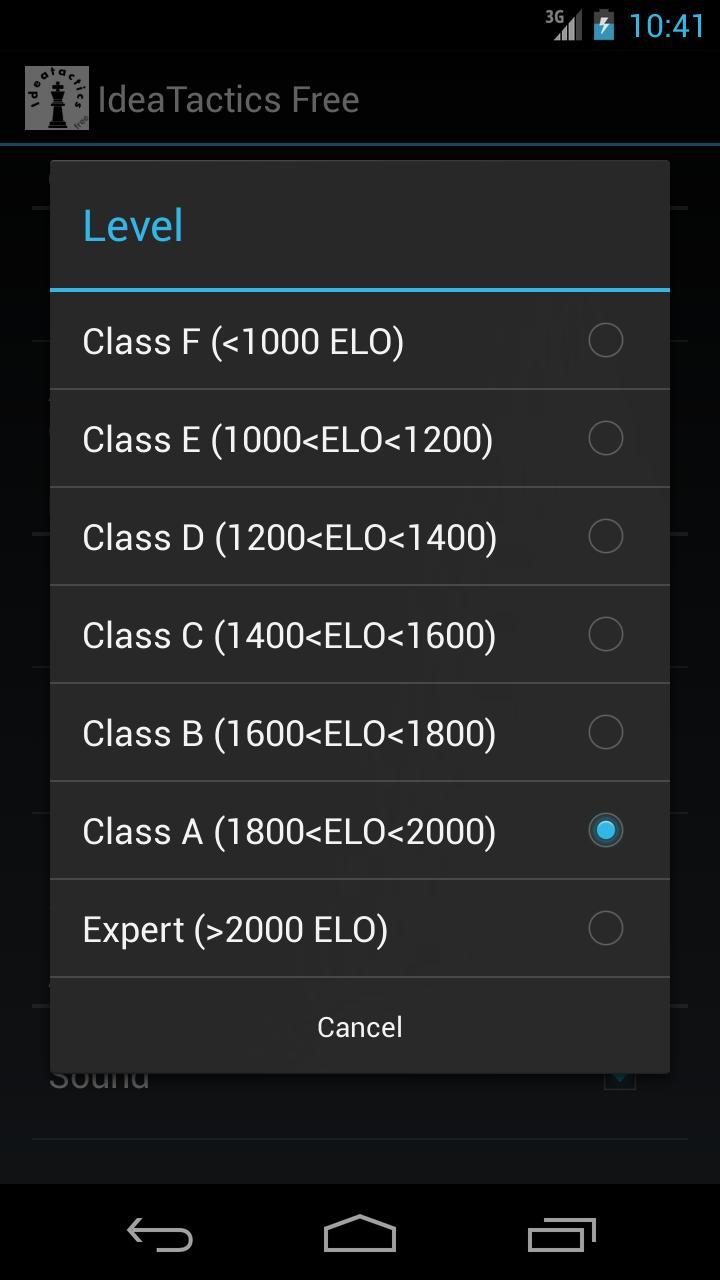Cancel the Level dialog
The width and height of the screenshot is (720, 1280).
coord(360,1027)
